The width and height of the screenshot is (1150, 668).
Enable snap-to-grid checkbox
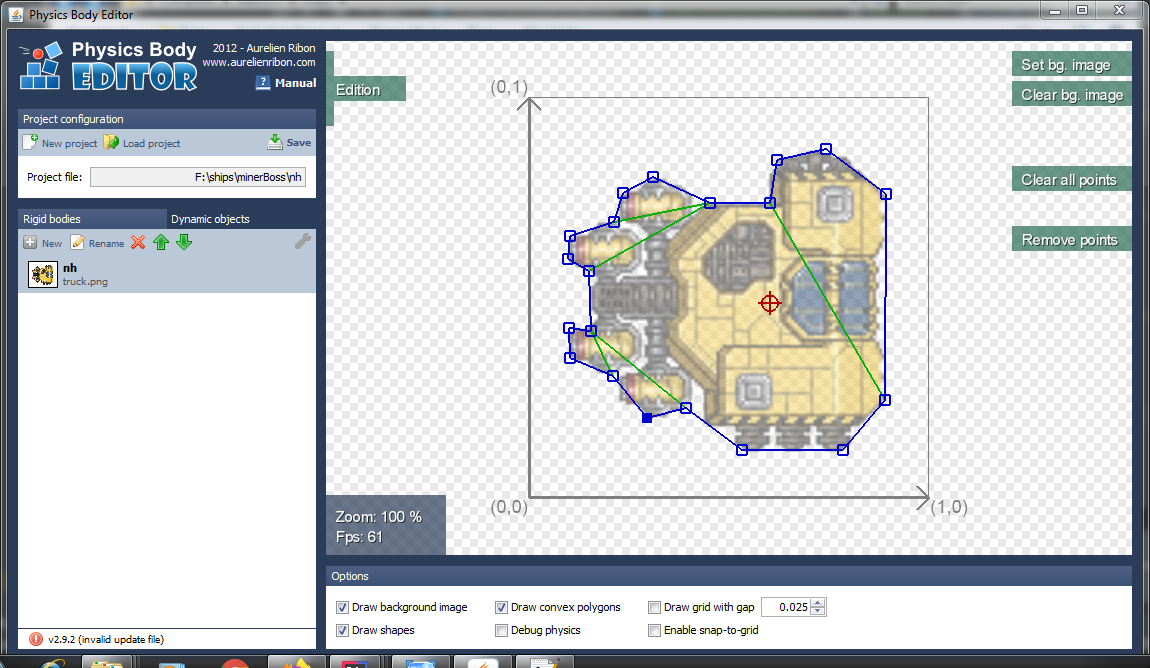click(654, 630)
